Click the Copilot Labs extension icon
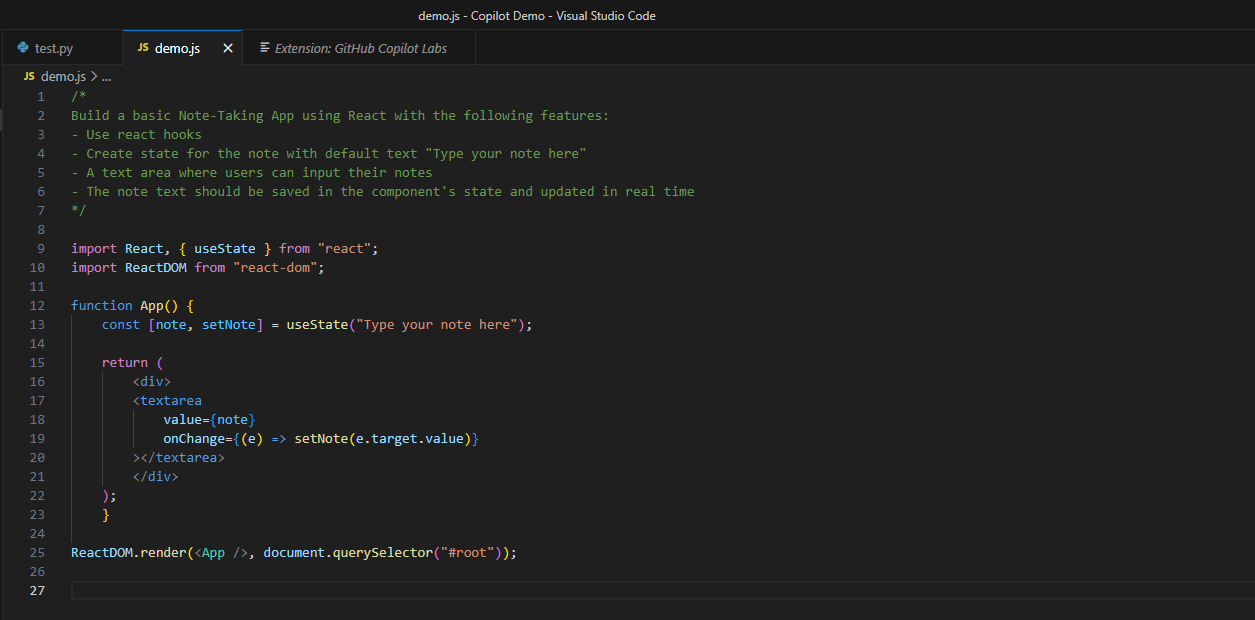 tap(265, 47)
